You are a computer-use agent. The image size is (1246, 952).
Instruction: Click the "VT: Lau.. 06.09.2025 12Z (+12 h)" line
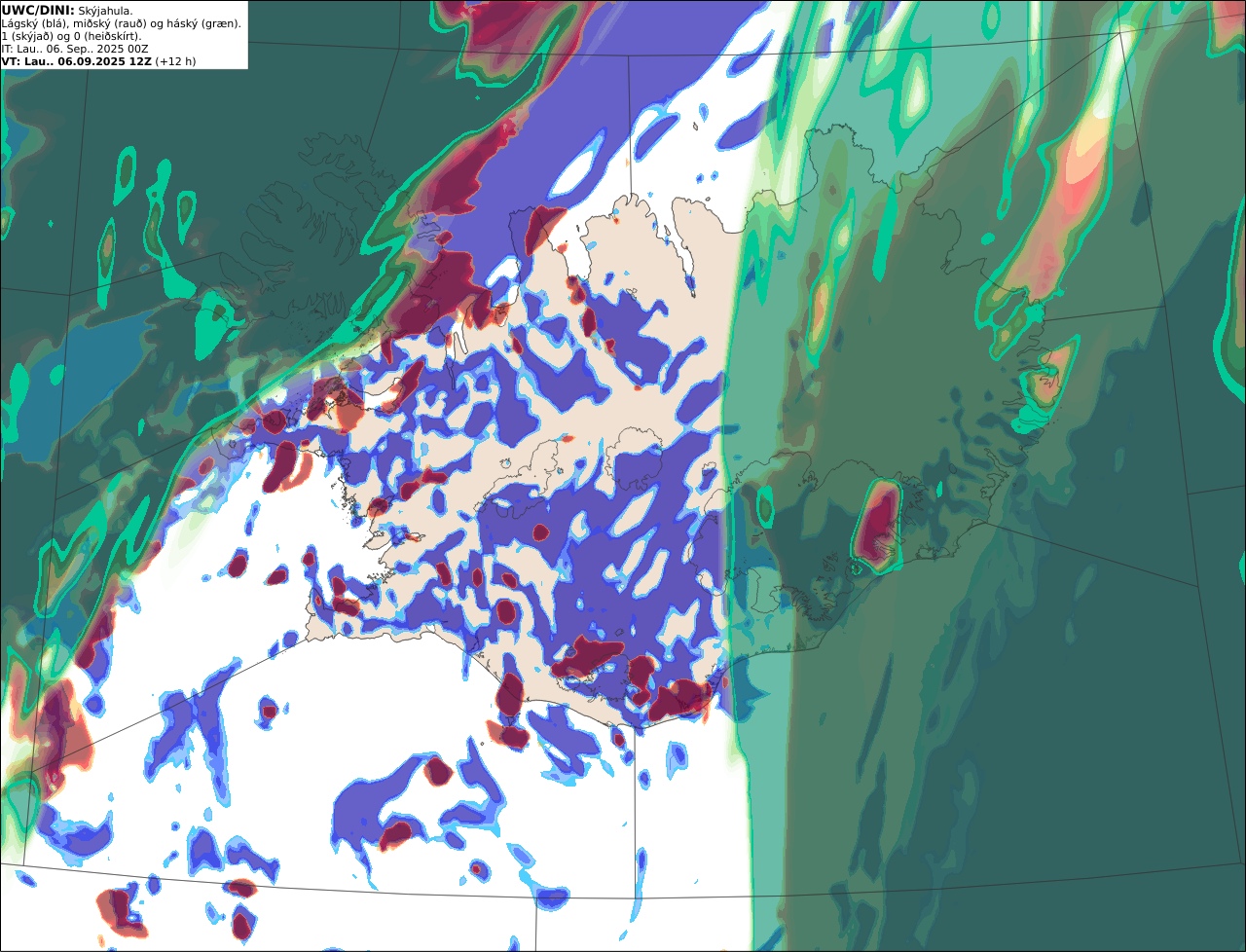click(98, 61)
